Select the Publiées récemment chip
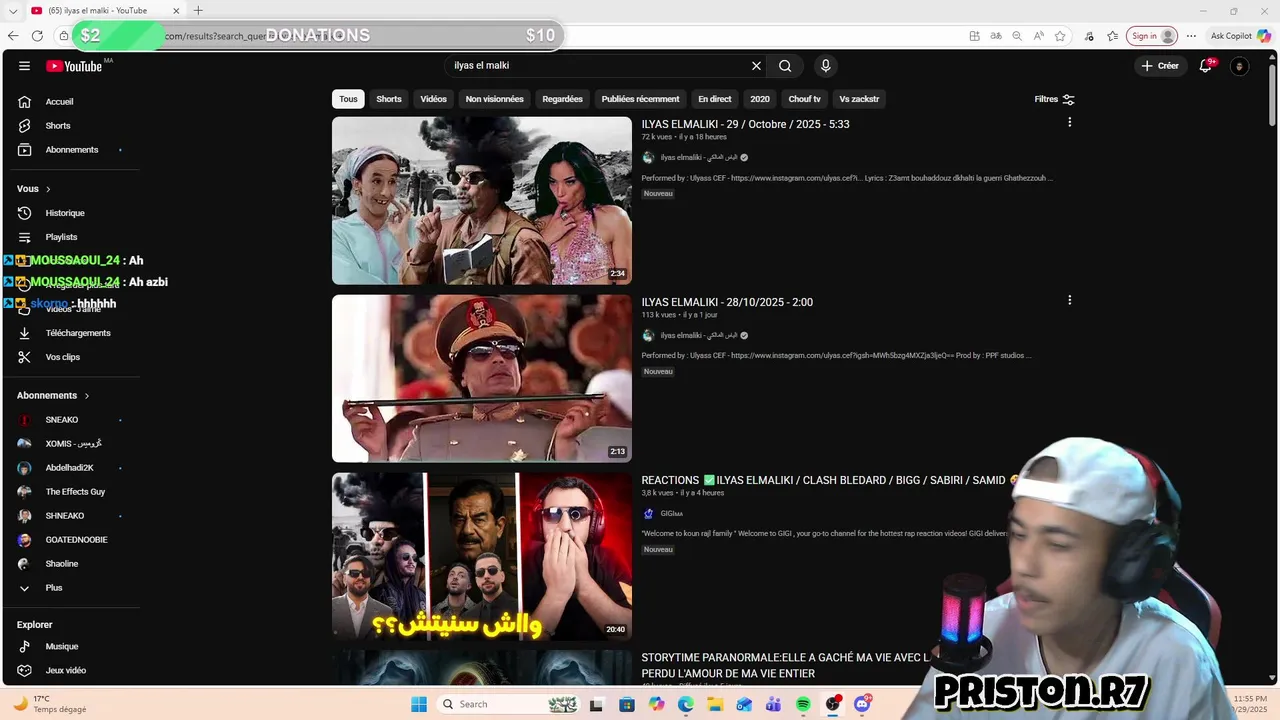The image size is (1280, 720). (640, 99)
